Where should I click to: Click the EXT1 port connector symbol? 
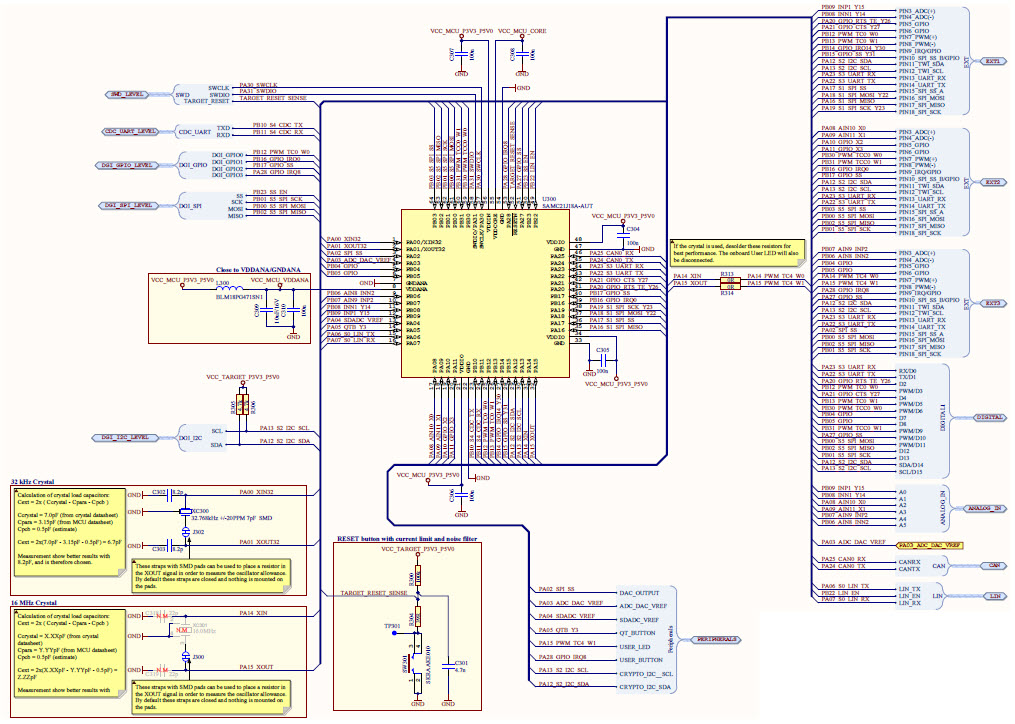[995, 60]
